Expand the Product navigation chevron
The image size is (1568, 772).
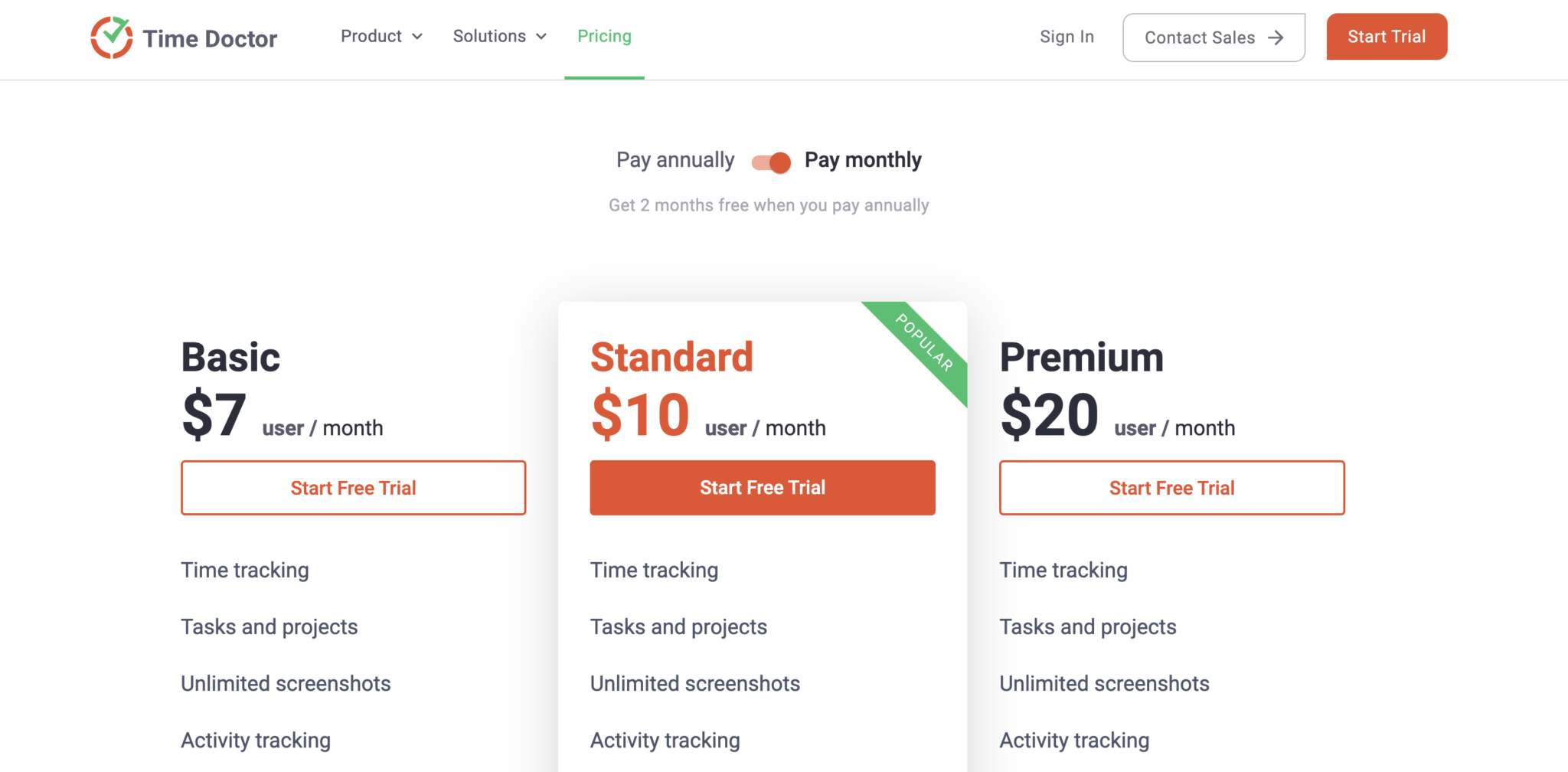417,37
